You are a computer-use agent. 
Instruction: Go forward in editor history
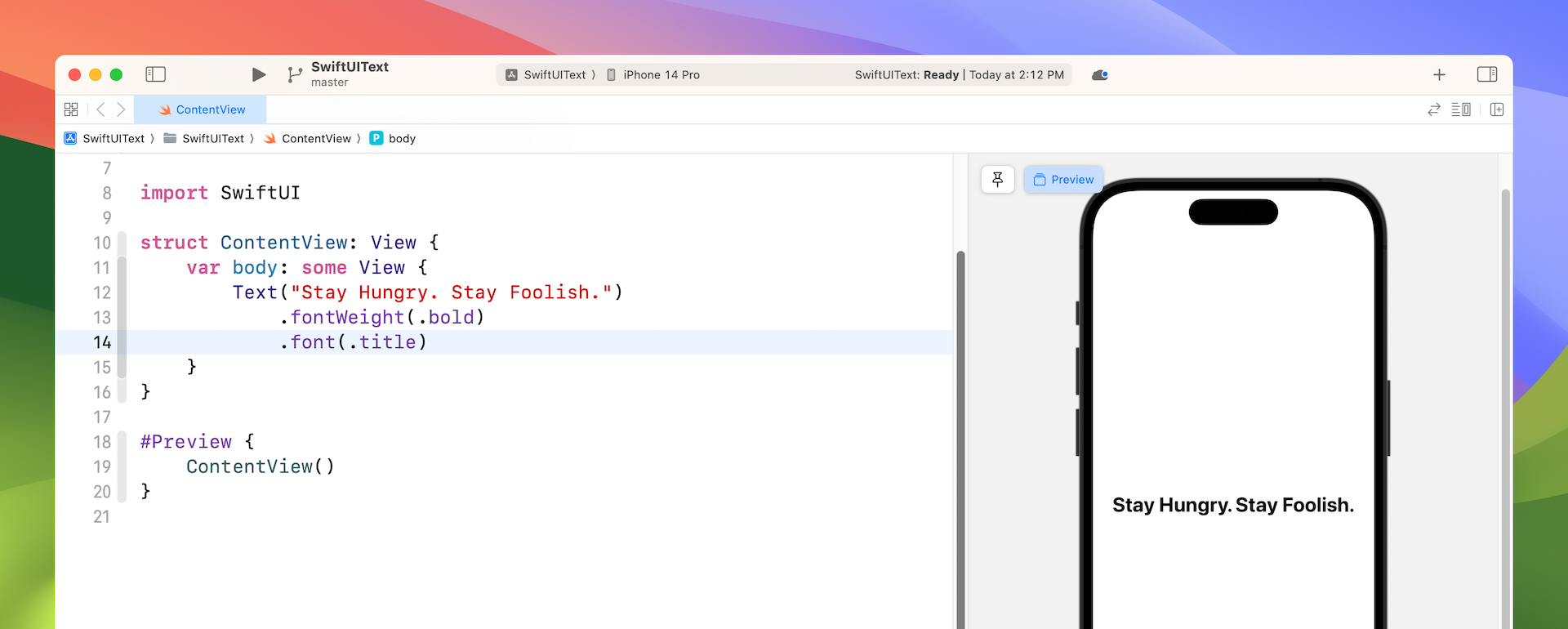tap(121, 109)
